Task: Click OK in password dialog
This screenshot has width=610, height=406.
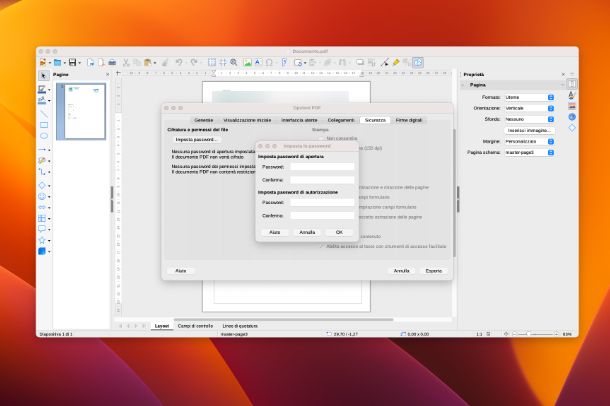Action: [339, 232]
